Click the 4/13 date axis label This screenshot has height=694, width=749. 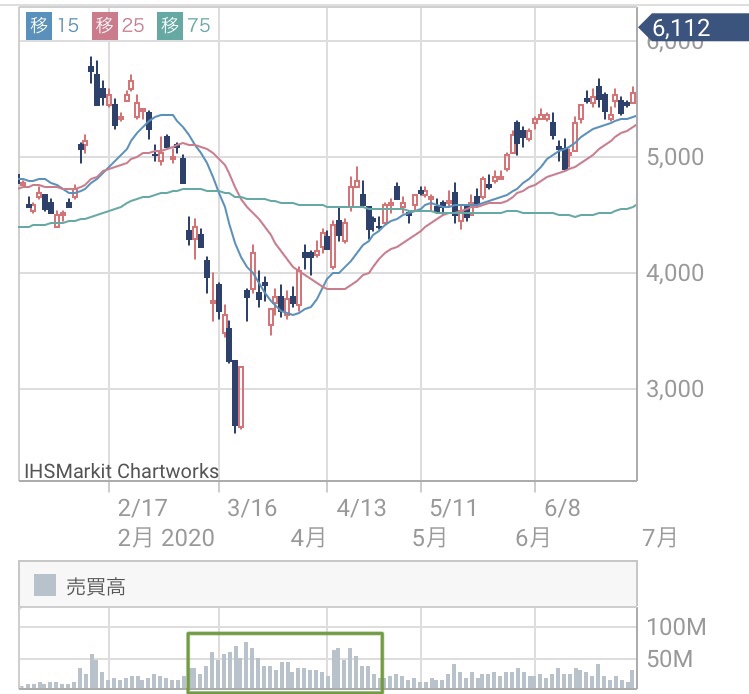pyautogui.click(x=361, y=508)
